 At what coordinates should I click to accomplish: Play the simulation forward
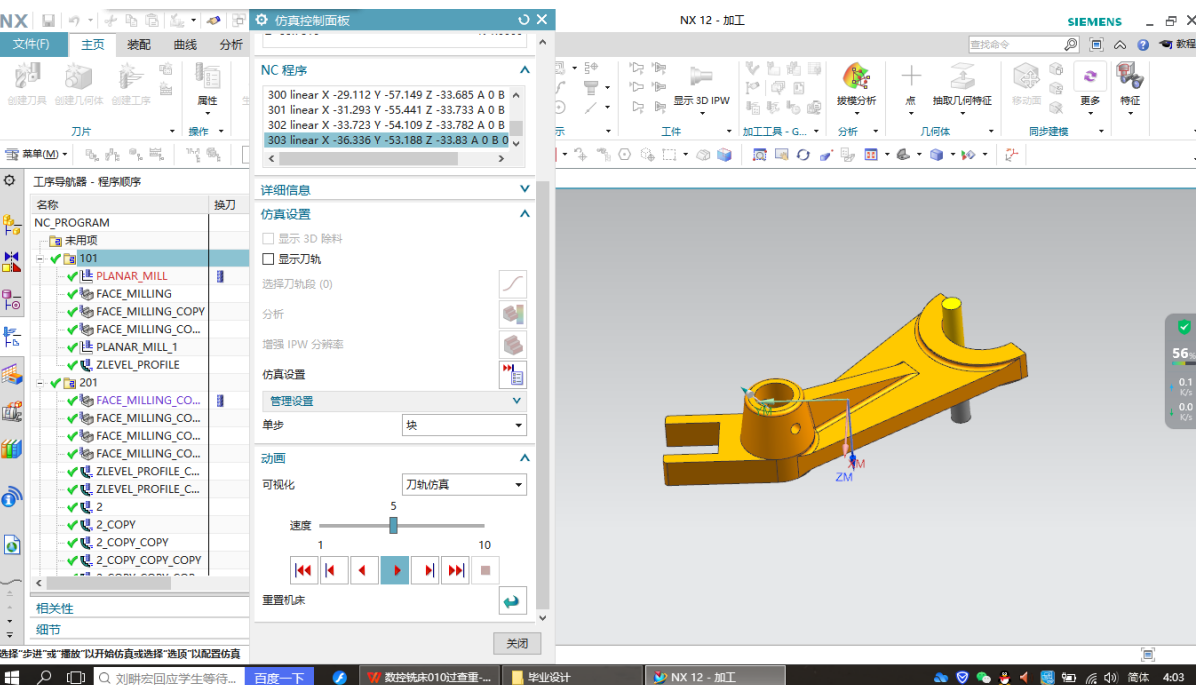pos(395,571)
